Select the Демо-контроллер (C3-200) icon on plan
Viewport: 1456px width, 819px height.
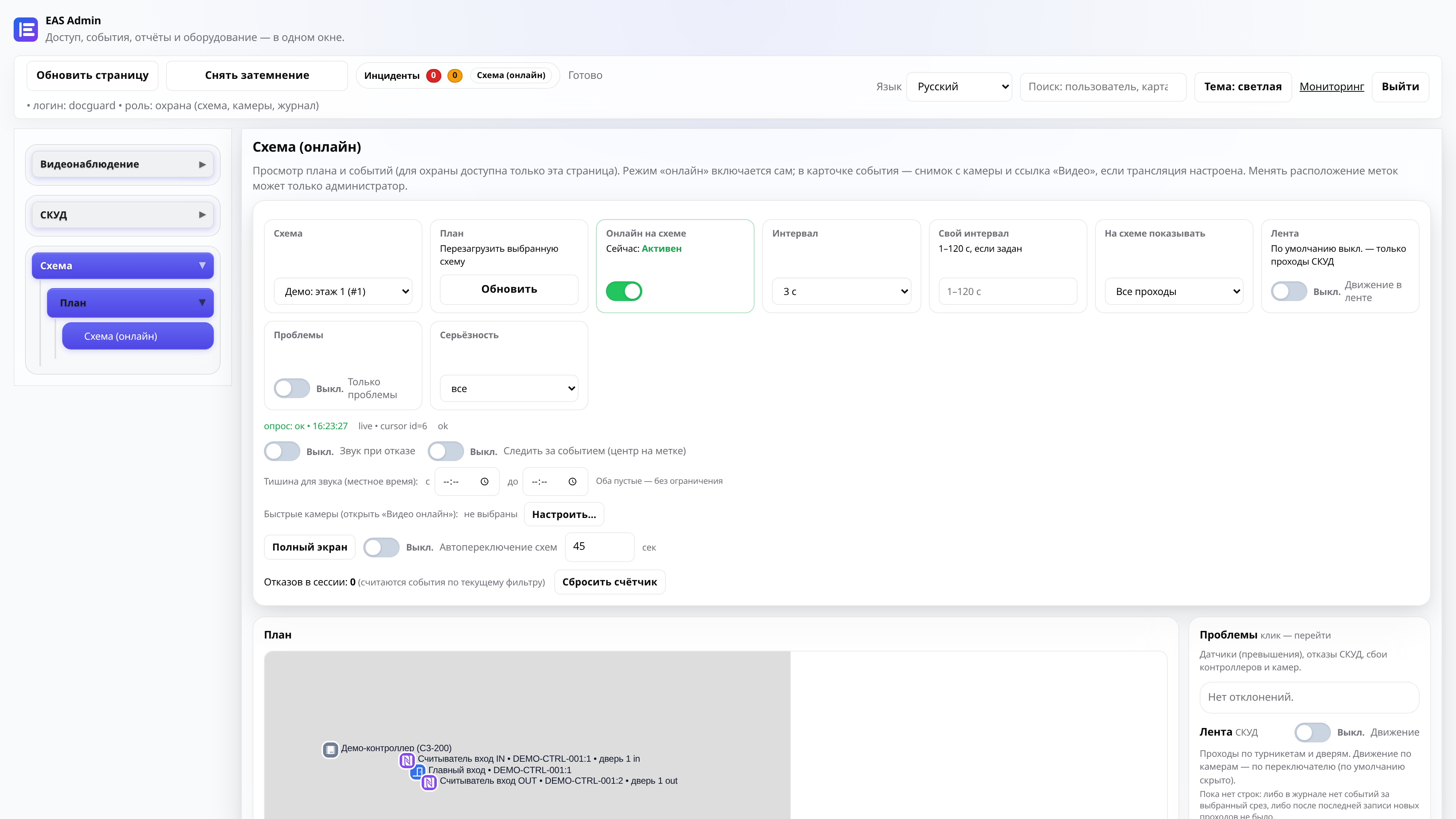tap(331, 750)
